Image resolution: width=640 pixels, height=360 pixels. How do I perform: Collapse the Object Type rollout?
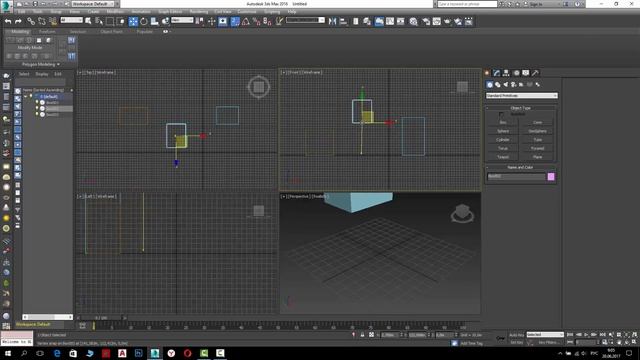tap(520, 108)
